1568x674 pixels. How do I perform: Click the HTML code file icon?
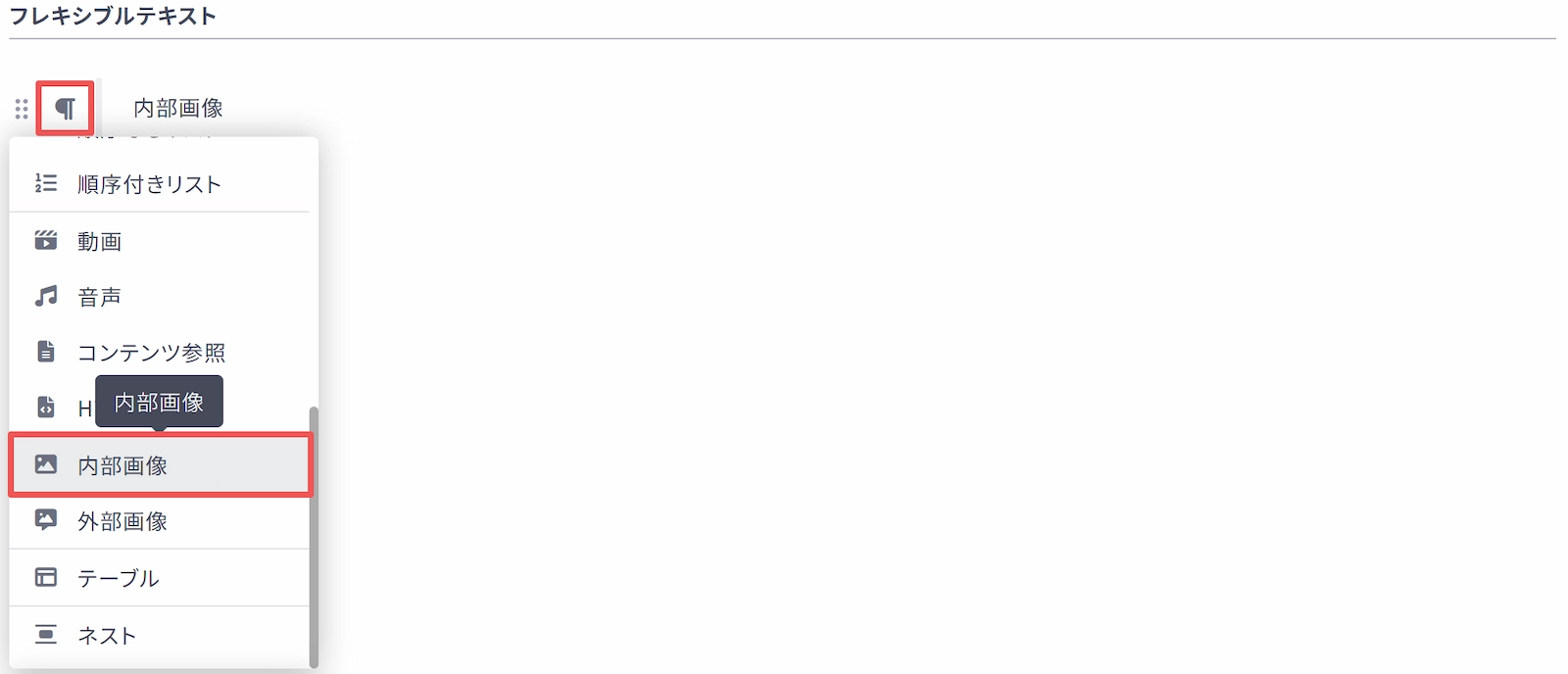(x=46, y=407)
